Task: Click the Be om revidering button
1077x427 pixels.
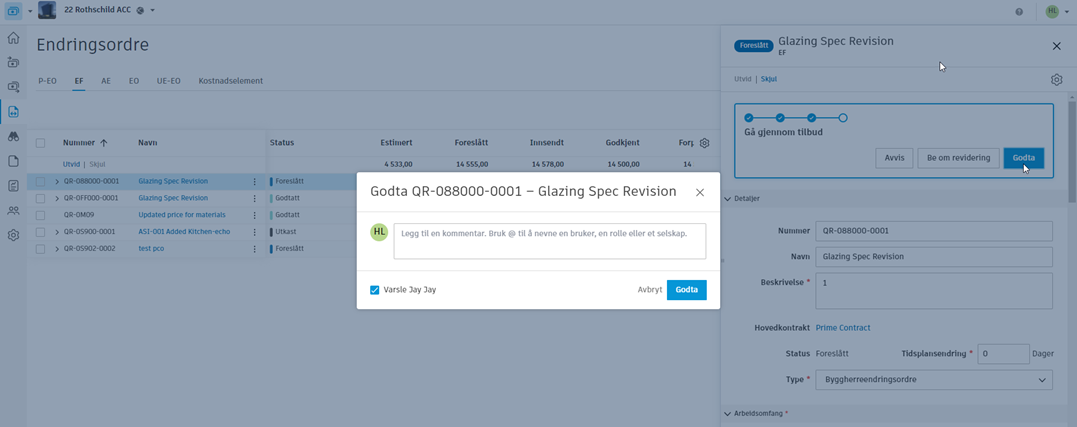Action: click(x=958, y=157)
